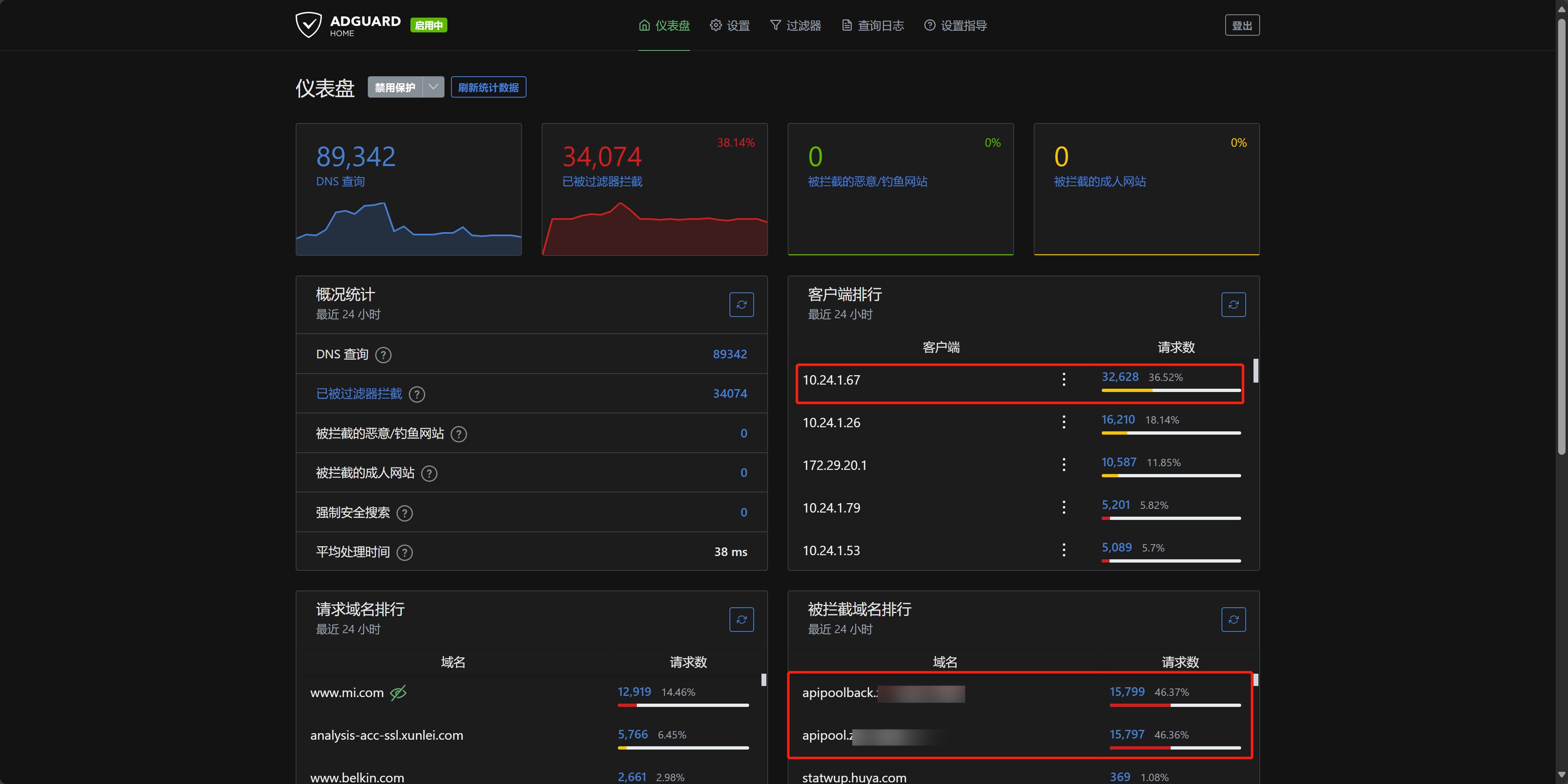Click the 16,210 request count link

pos(1117,419)
